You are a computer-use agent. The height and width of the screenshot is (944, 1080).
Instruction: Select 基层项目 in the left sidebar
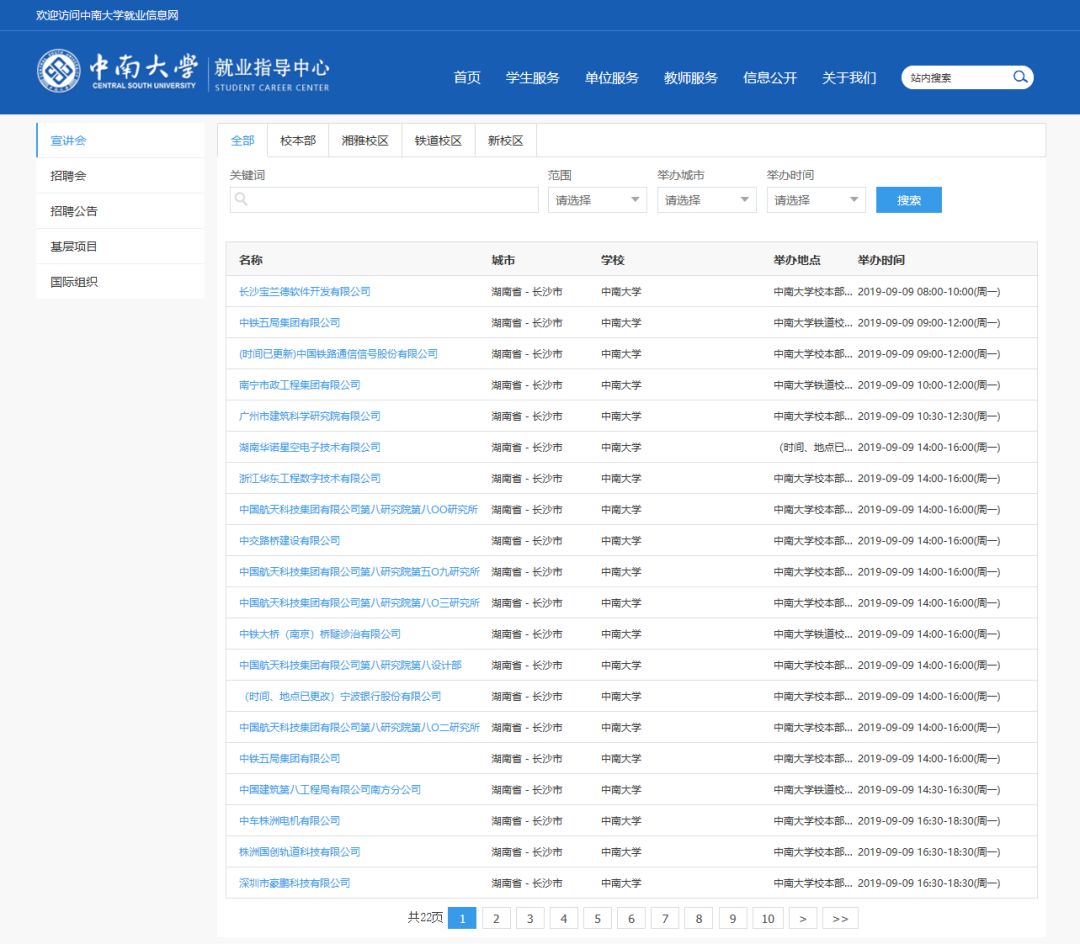[x=121, y=247]
